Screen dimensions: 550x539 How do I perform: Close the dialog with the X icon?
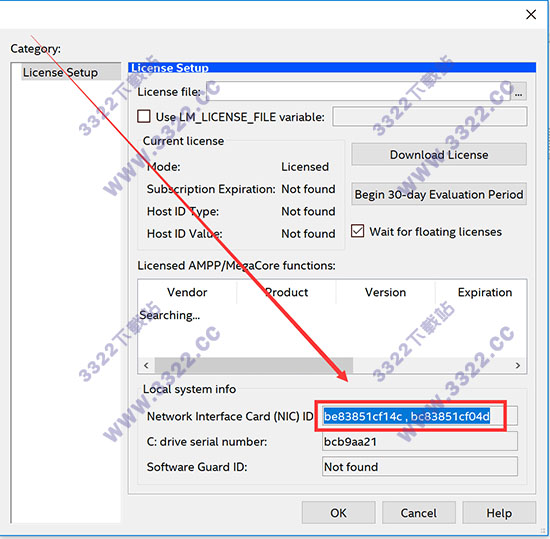(531, 14)
